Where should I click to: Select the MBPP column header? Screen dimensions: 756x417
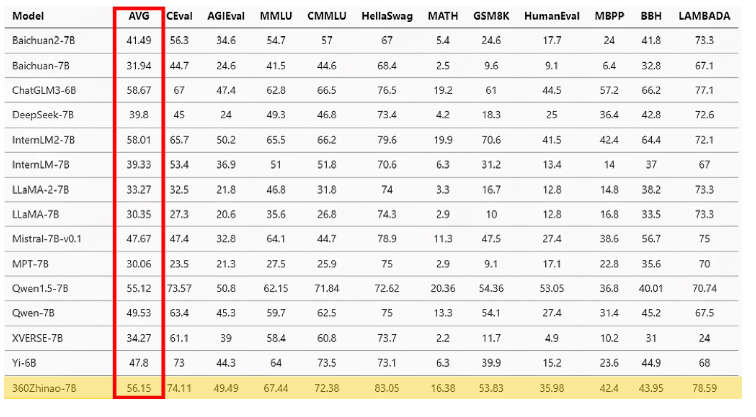pos(609,16)
